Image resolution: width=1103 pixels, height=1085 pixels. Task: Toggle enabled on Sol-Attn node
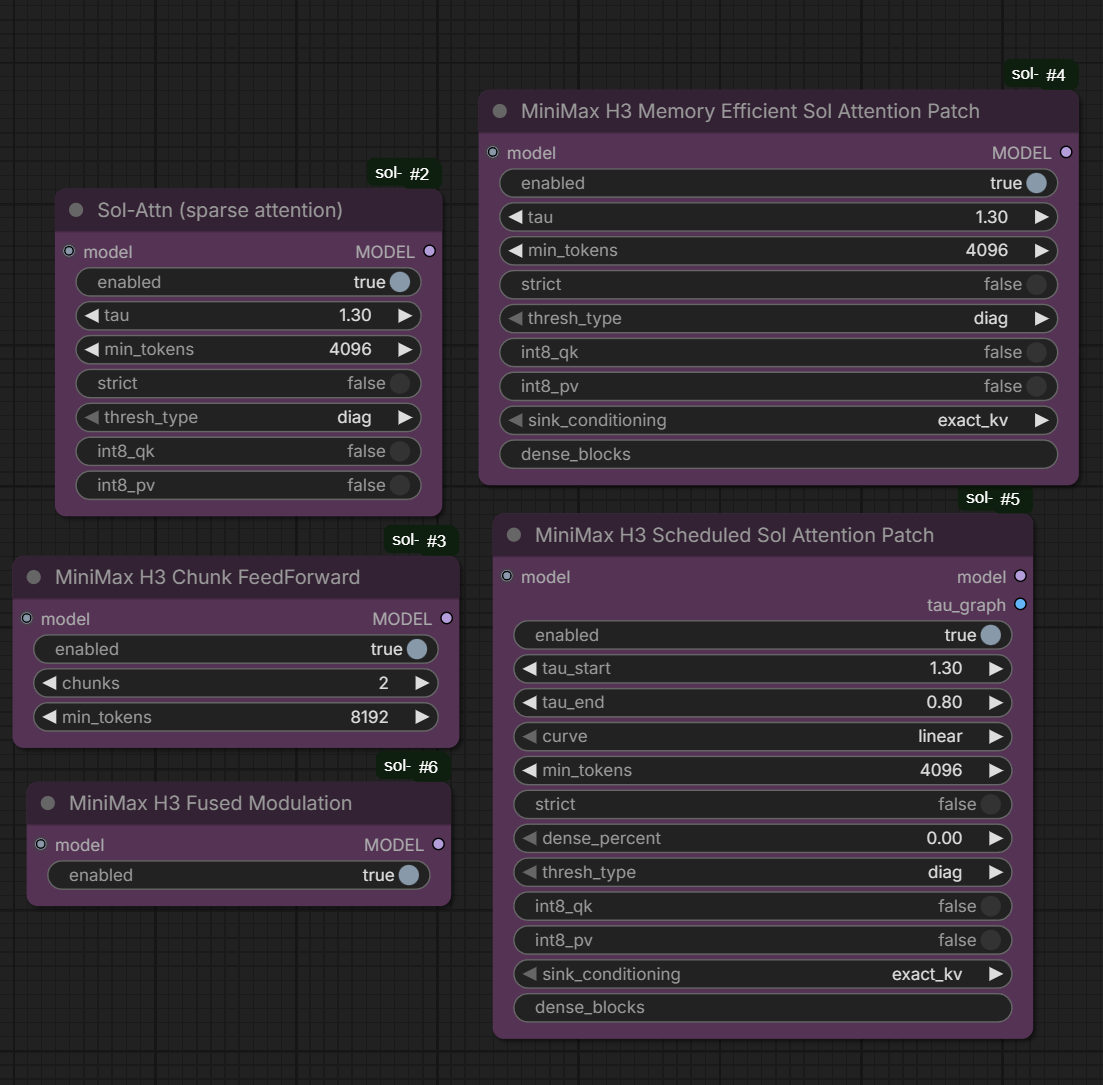248,282
